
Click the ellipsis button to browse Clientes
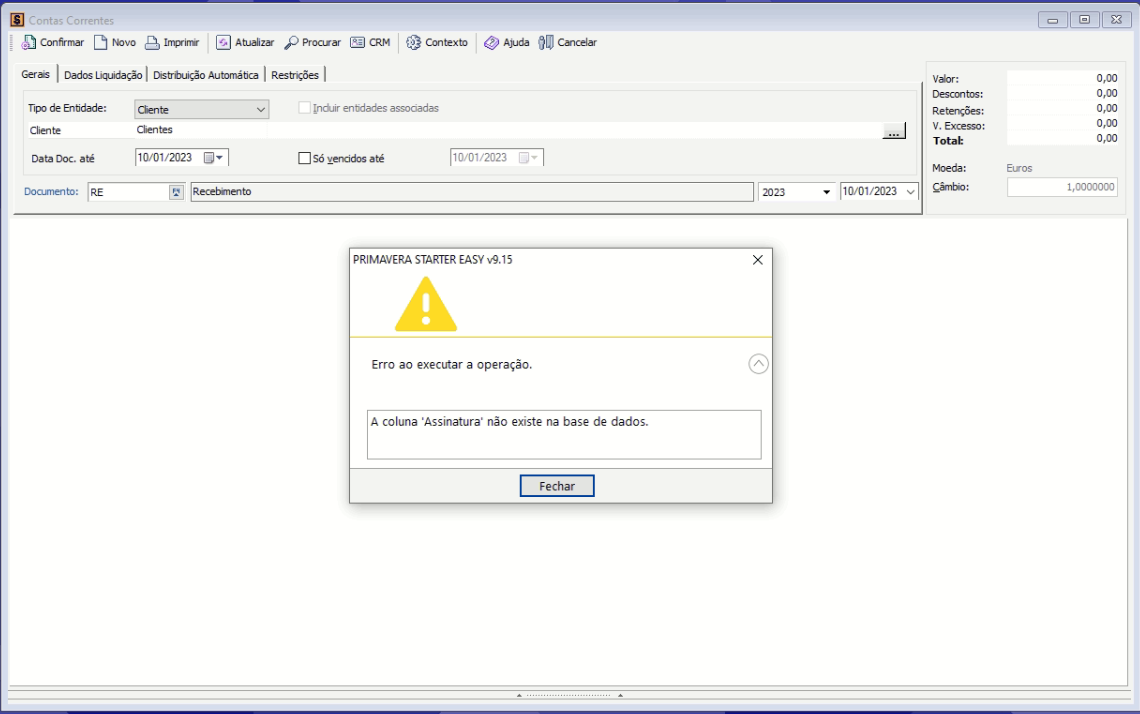894,131
